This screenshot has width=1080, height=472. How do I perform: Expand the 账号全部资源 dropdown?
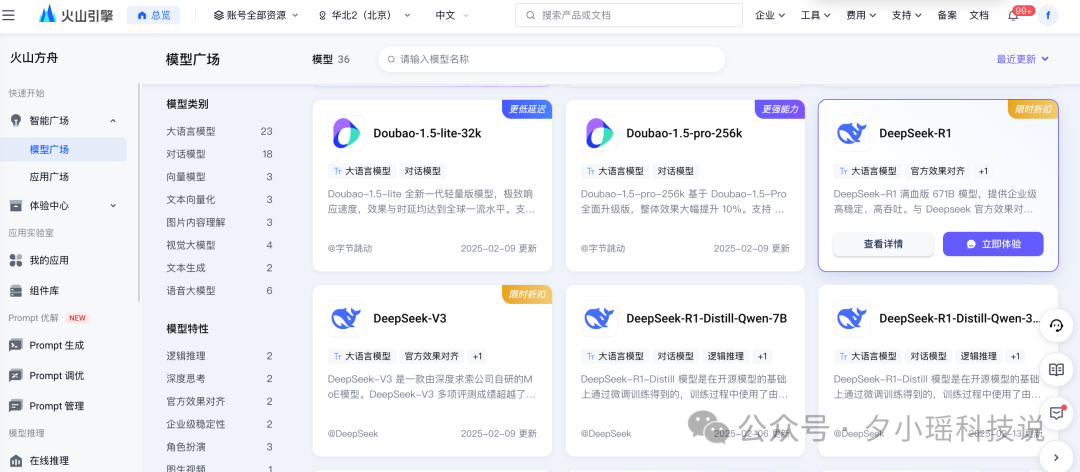pos(256,14)
